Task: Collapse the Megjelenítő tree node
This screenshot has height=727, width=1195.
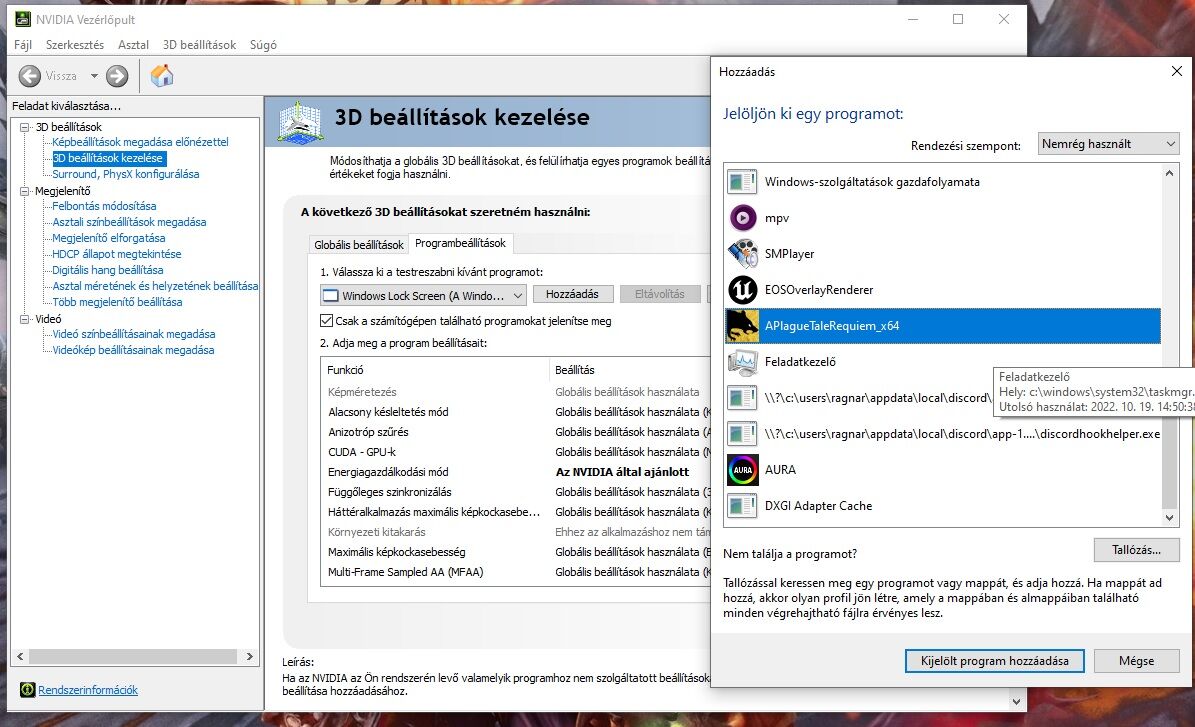Action: coord(25,191)
